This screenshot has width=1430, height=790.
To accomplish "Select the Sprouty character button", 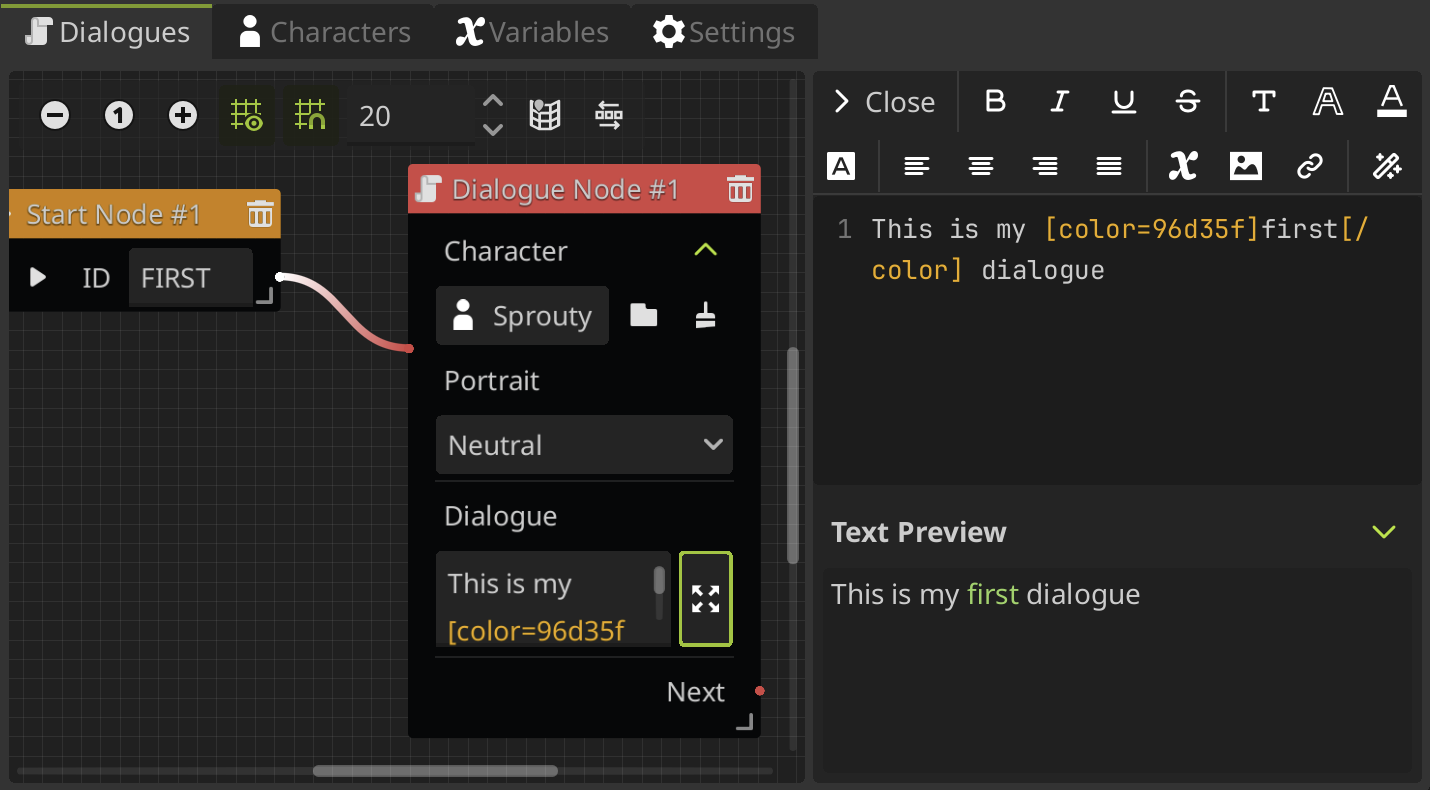I will coord(522,316).
